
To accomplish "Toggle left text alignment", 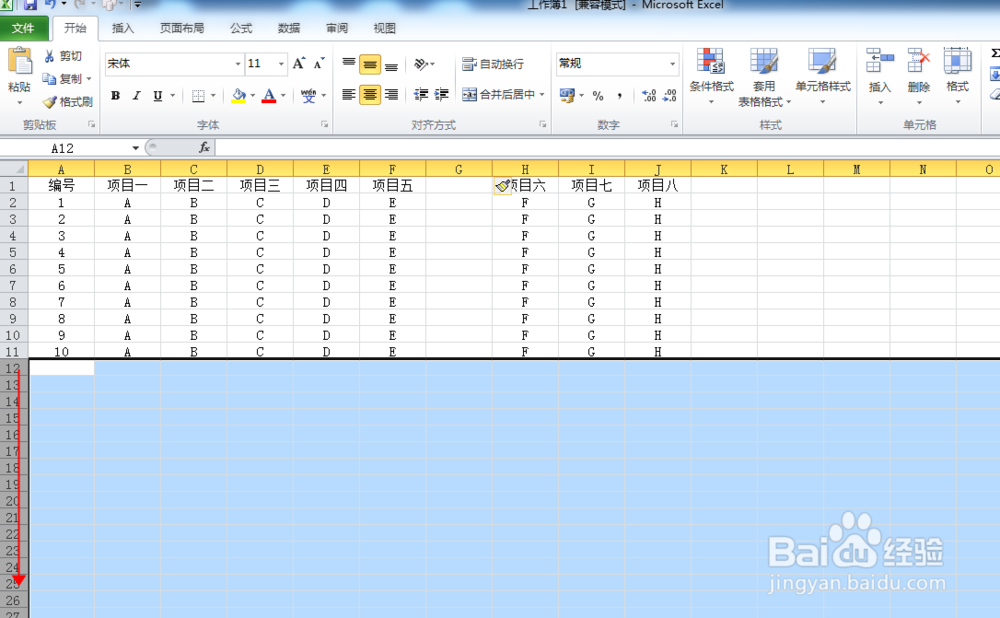I will [349, 95].
